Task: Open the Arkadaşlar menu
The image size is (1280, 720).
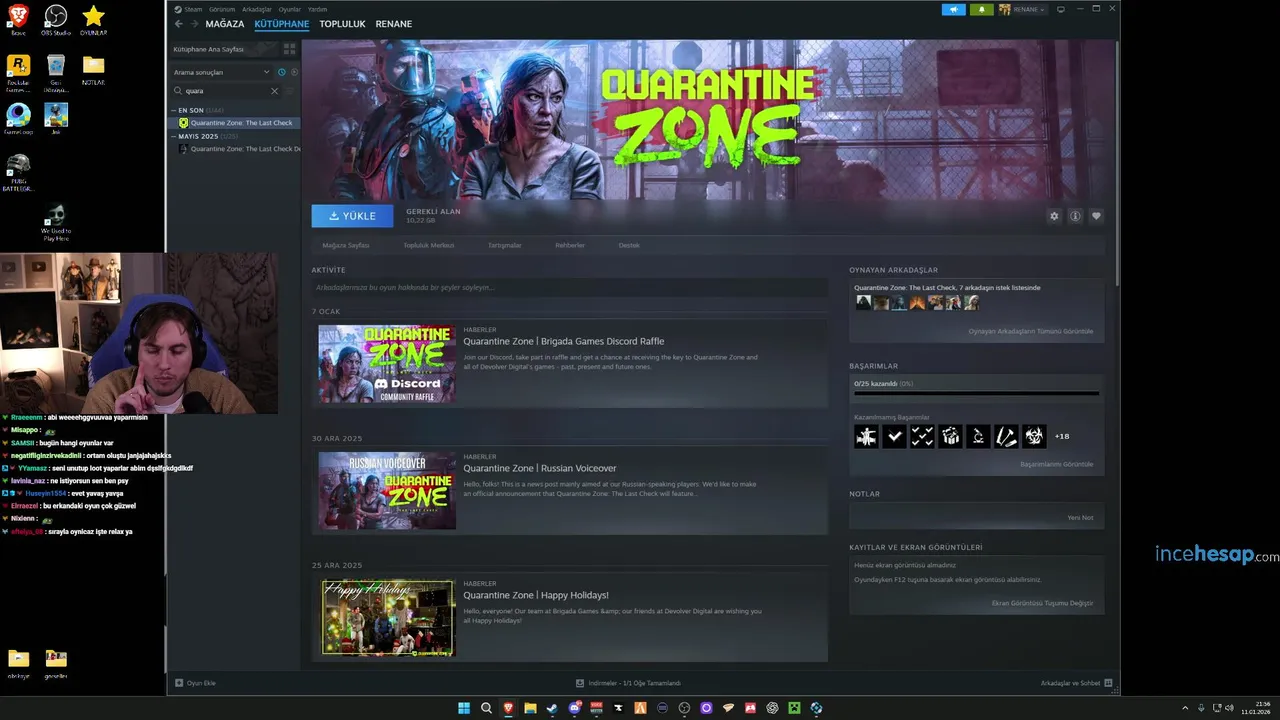Action: tap(257, 9)
